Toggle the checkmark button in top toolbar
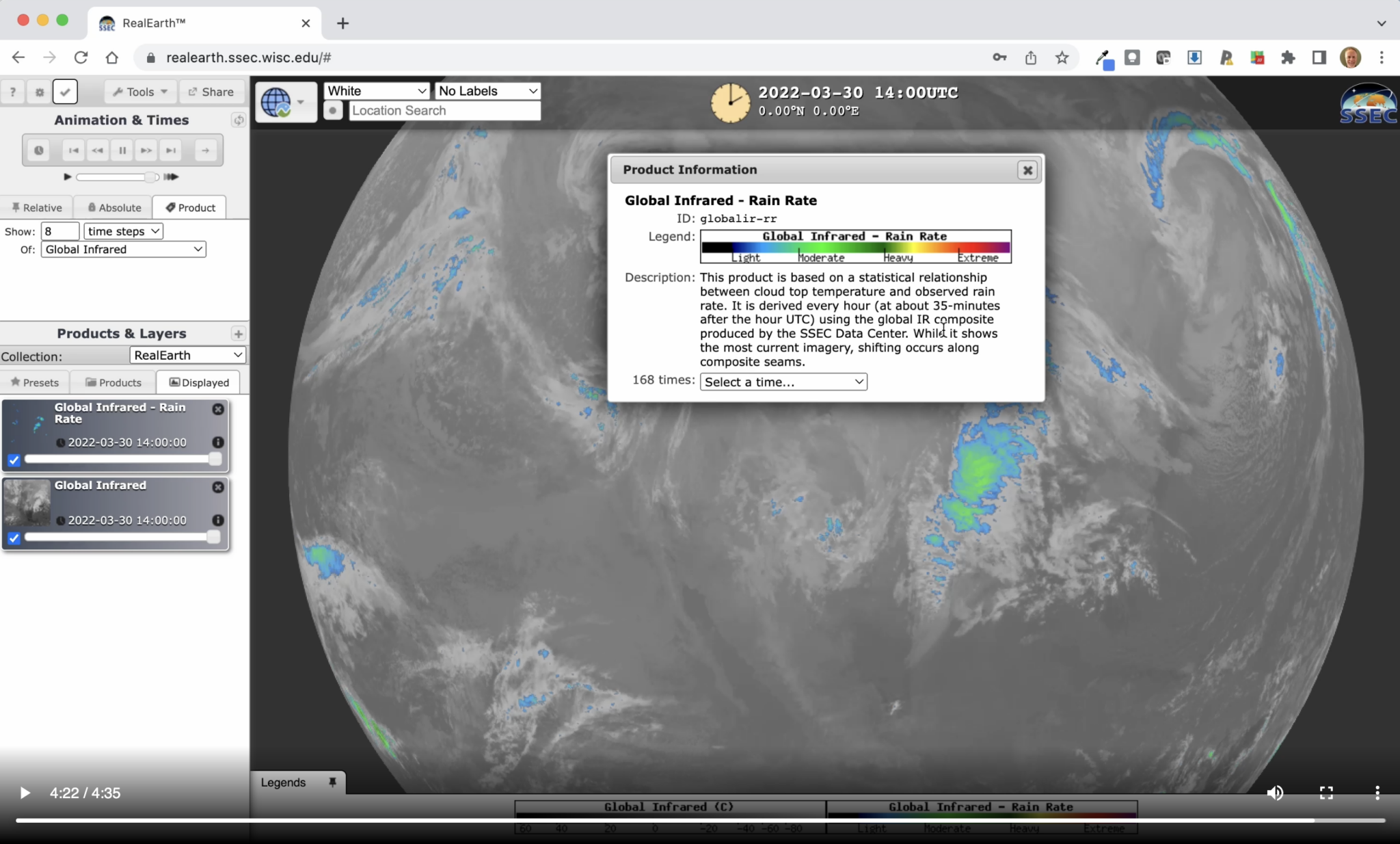Image resolution: width=1400 pixels, height=844 pixels. [x=65, y=92]
